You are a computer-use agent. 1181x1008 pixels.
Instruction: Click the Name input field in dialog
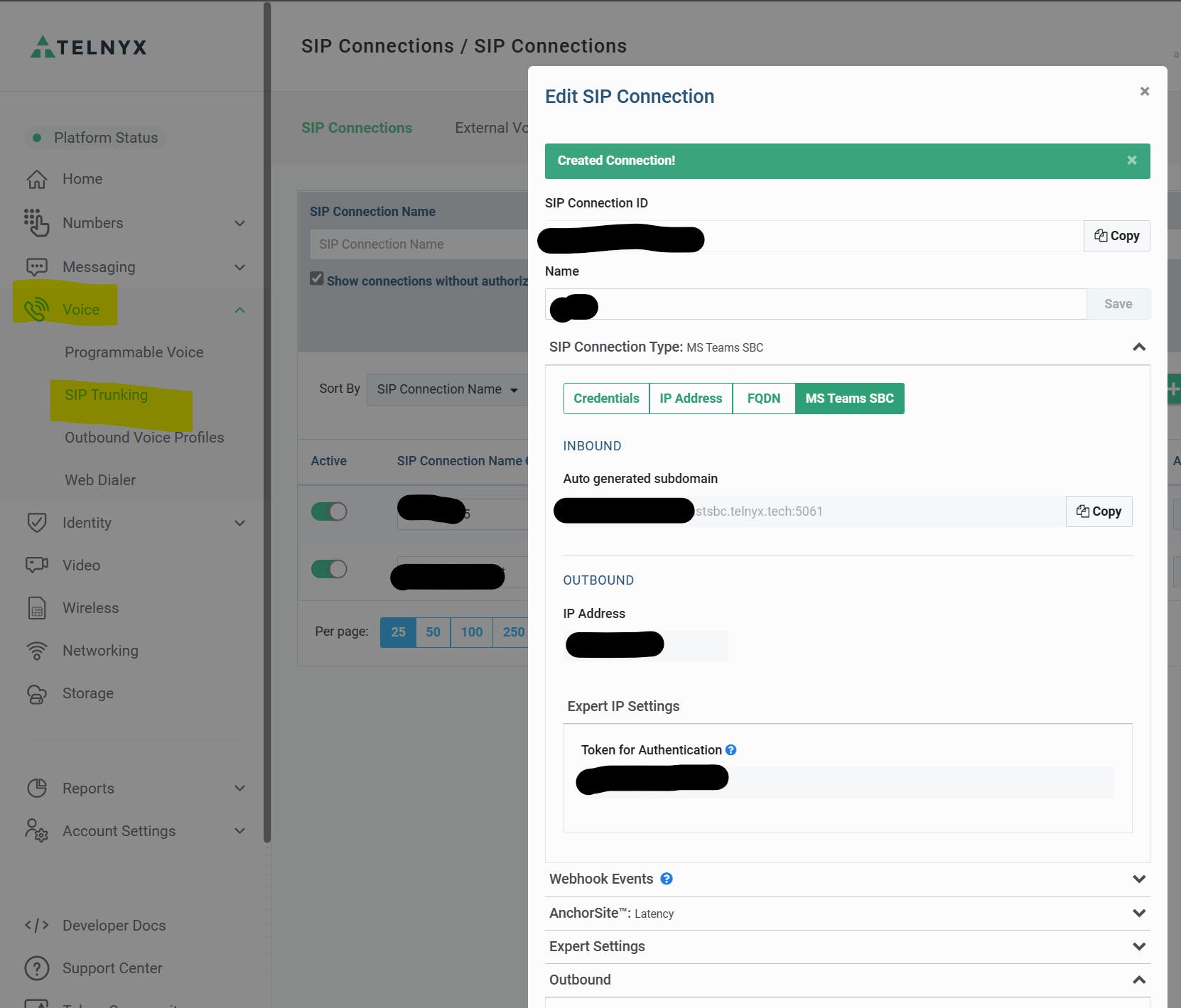coord(816,304)
